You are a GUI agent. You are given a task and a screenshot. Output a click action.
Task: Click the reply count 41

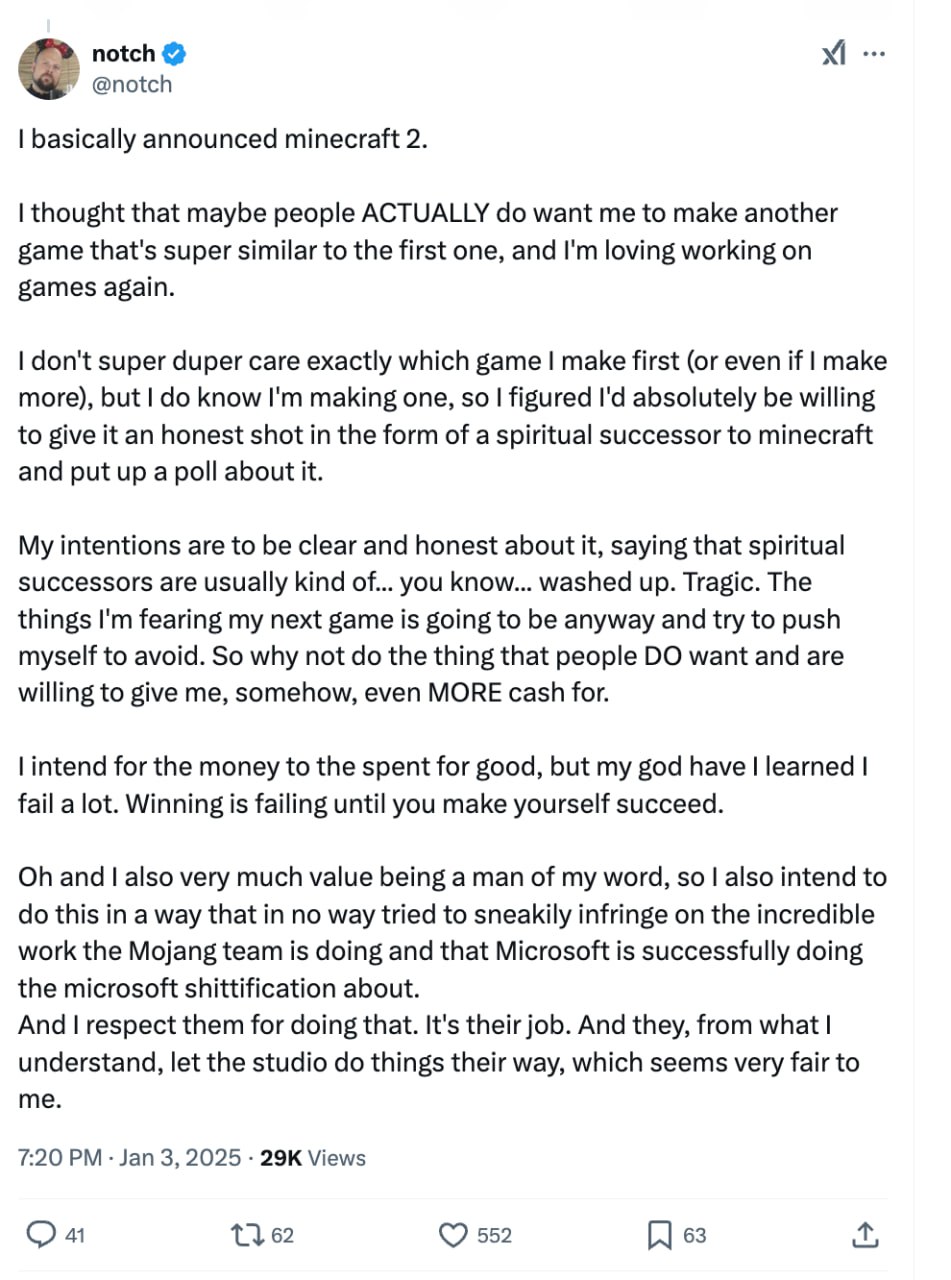[75, 1236]
